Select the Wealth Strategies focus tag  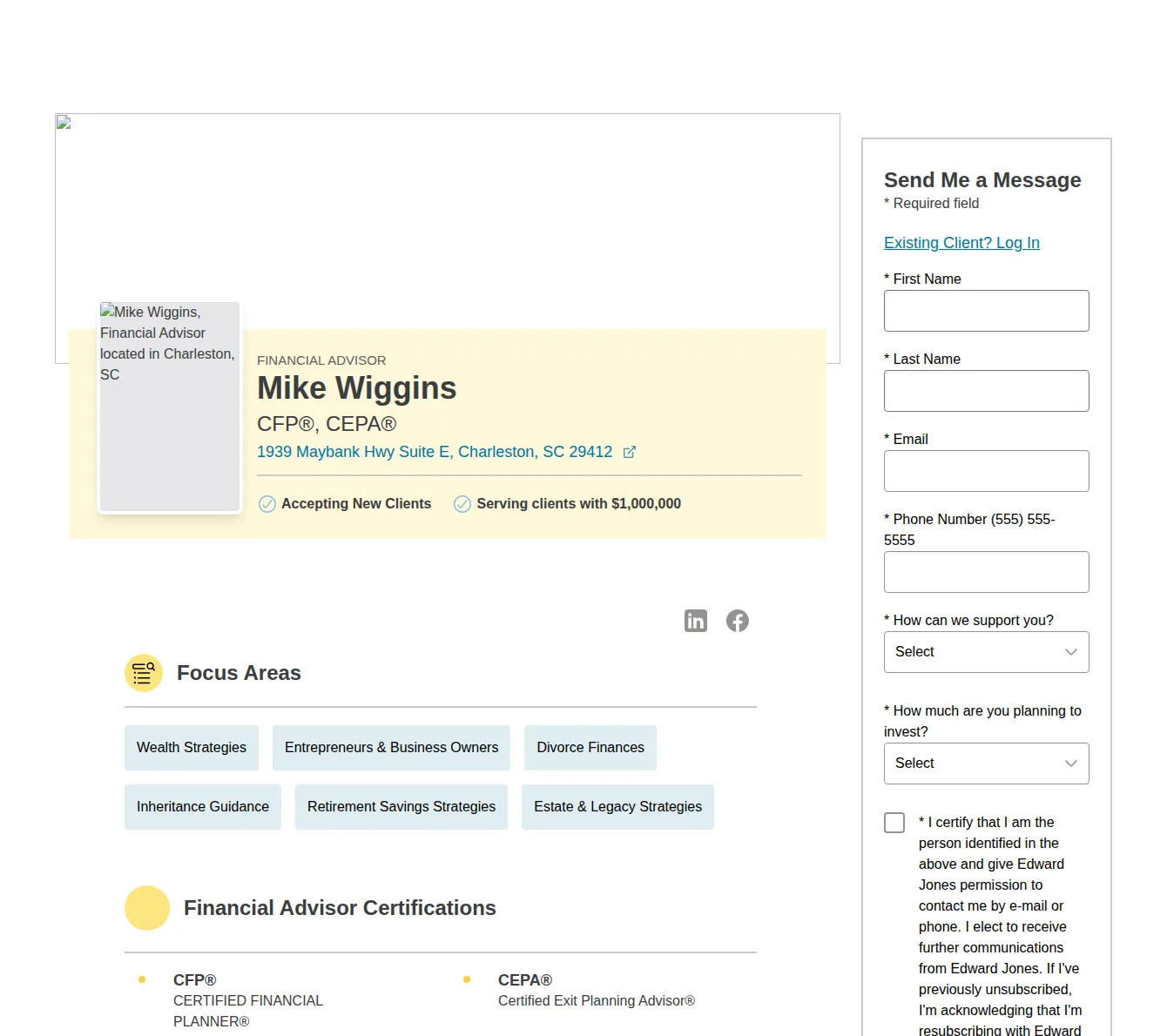point(192,748)
